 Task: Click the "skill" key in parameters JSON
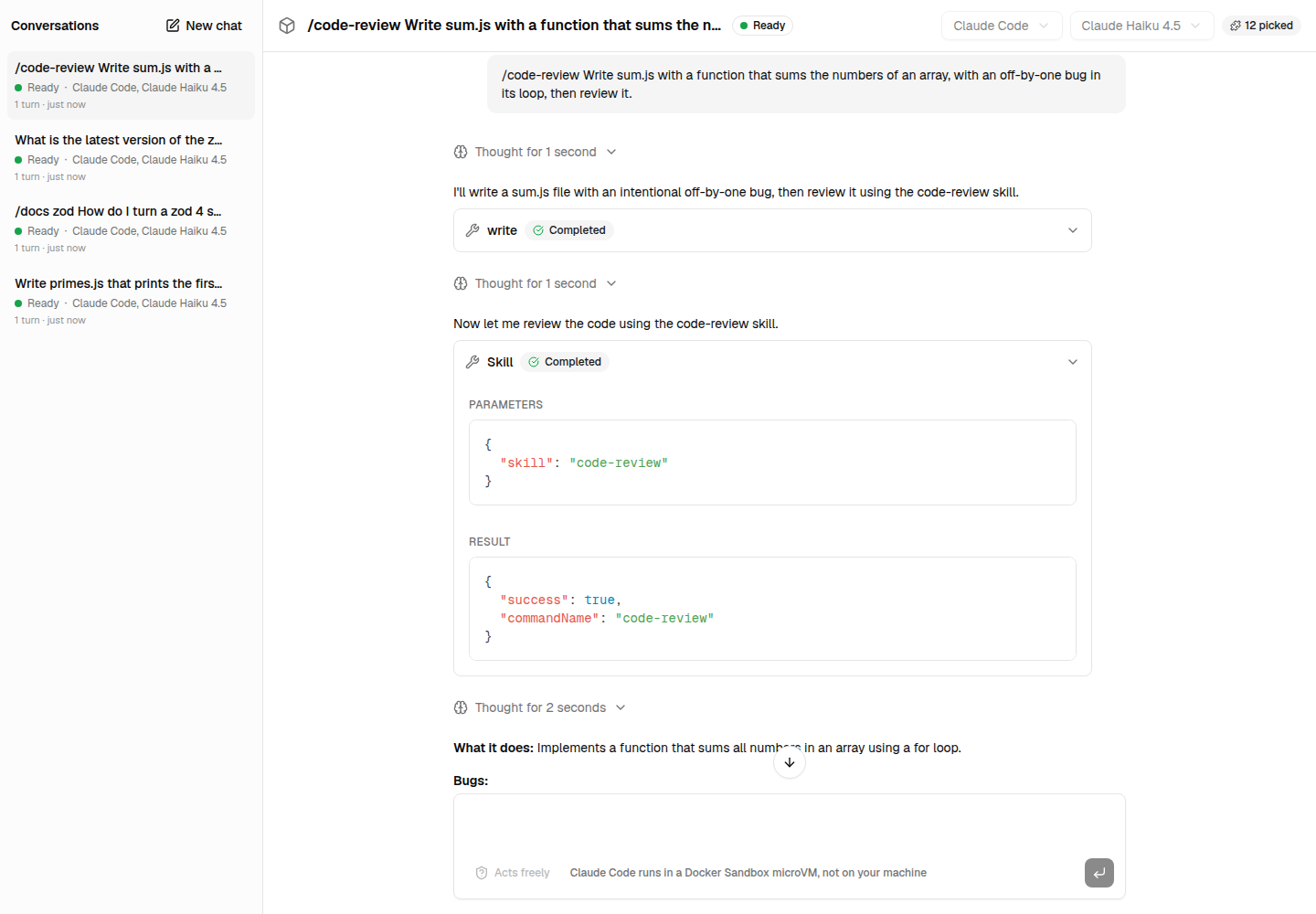(x=526, y=463)
